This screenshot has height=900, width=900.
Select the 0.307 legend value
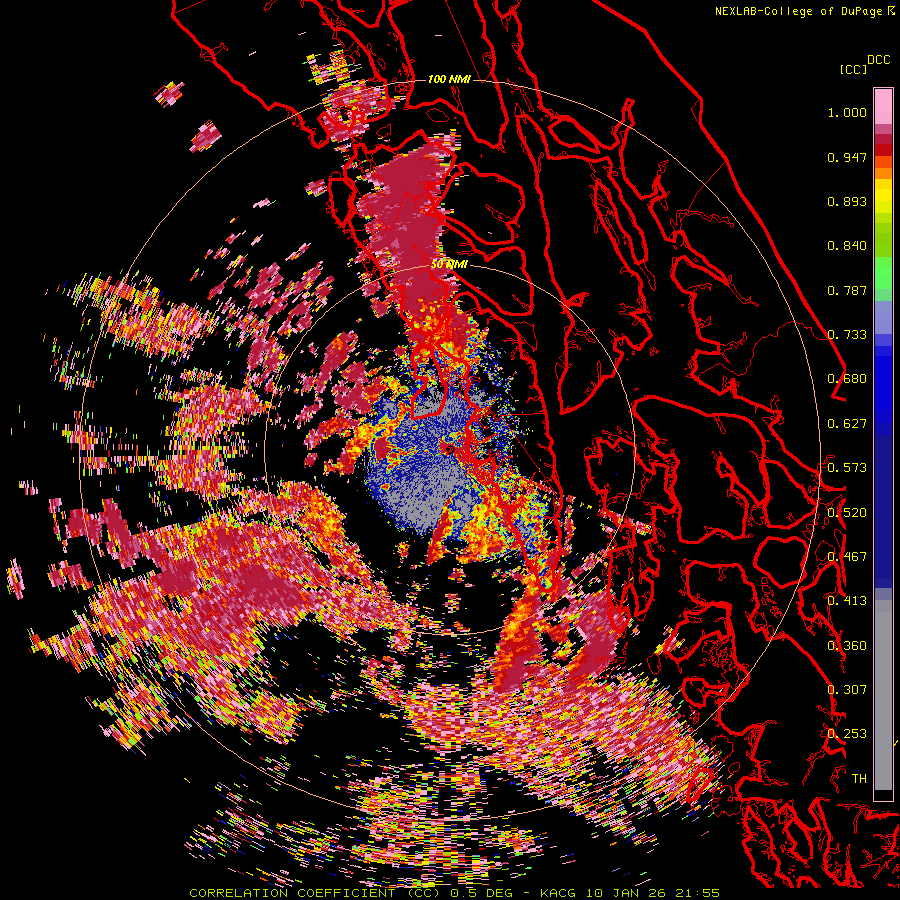point(847,690)
